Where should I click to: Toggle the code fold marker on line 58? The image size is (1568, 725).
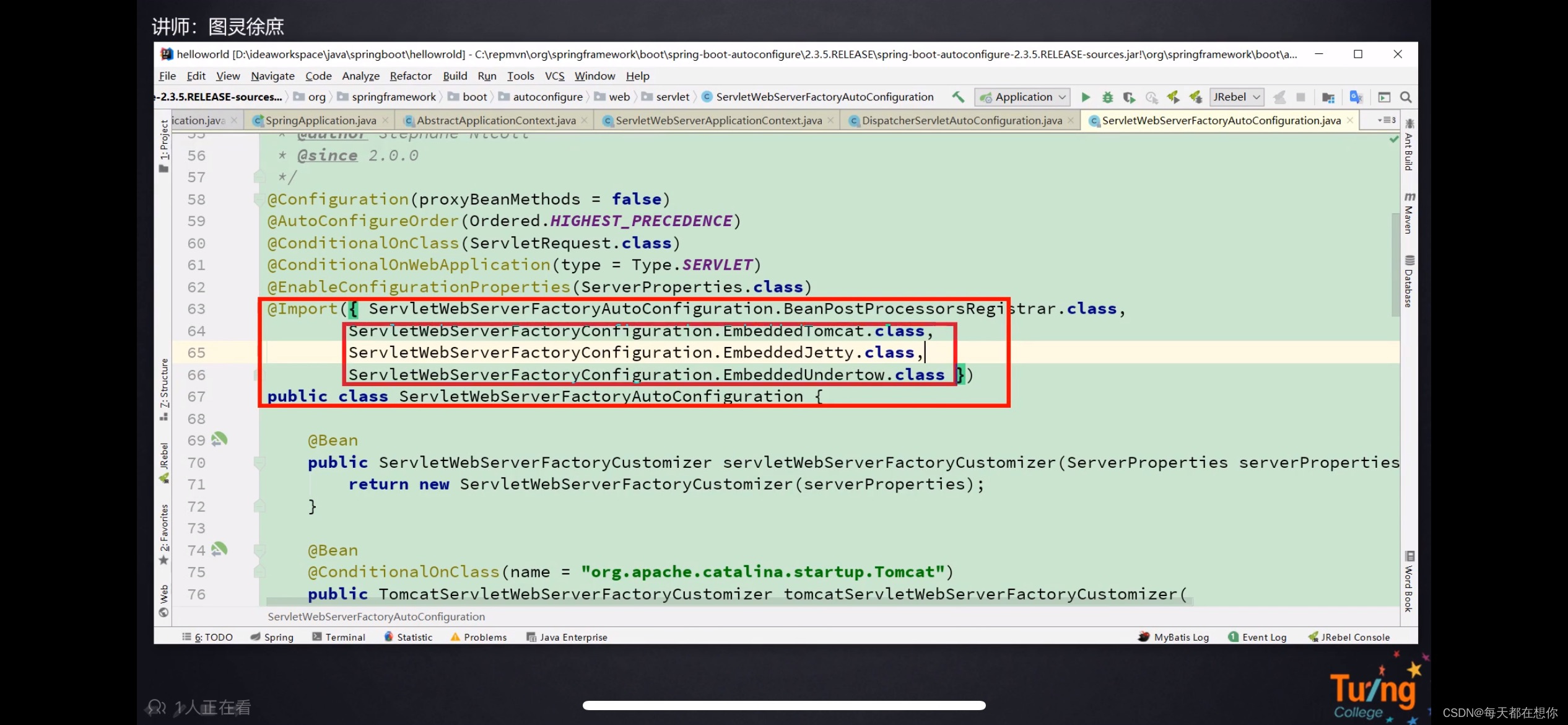click(259, 200)
